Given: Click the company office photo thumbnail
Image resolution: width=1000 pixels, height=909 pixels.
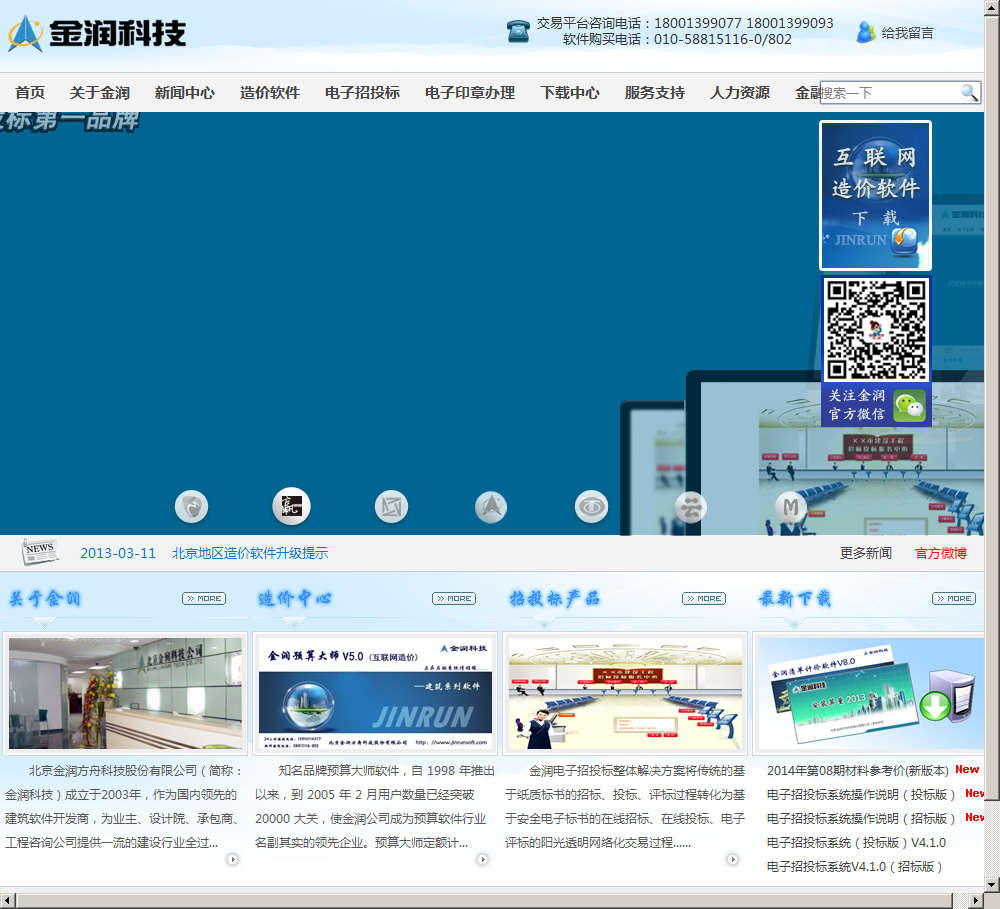Looking at the screenshot, I should 125,693.
